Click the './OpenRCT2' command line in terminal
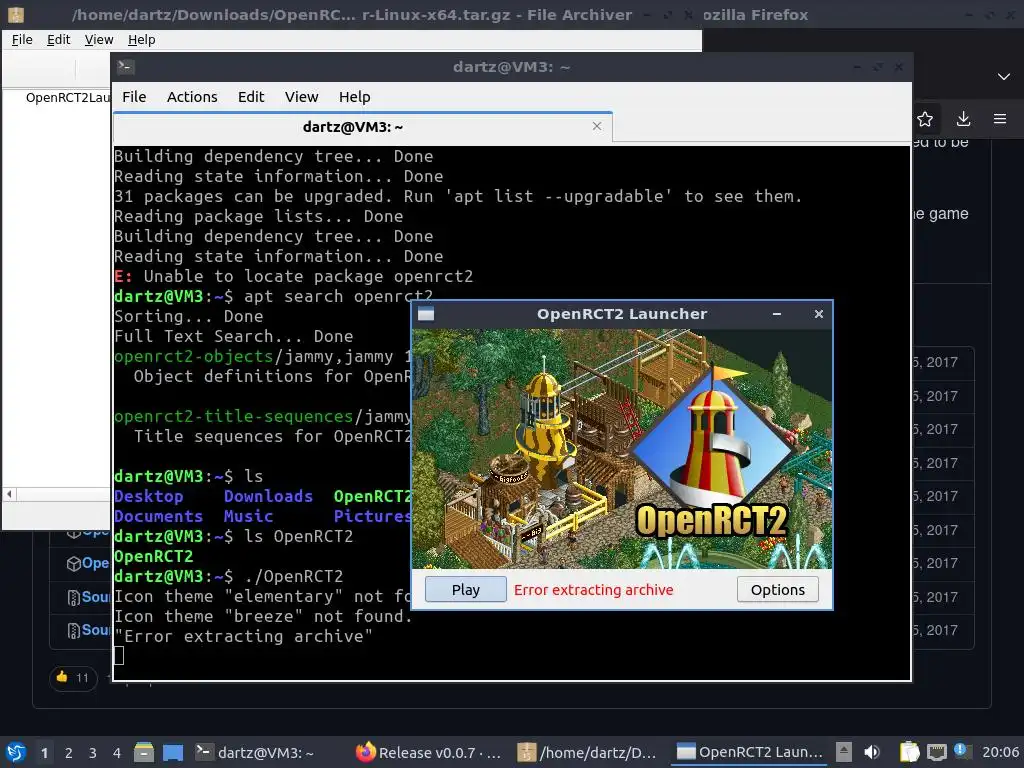Screen dimensions: 1024x768 point(229,577)
